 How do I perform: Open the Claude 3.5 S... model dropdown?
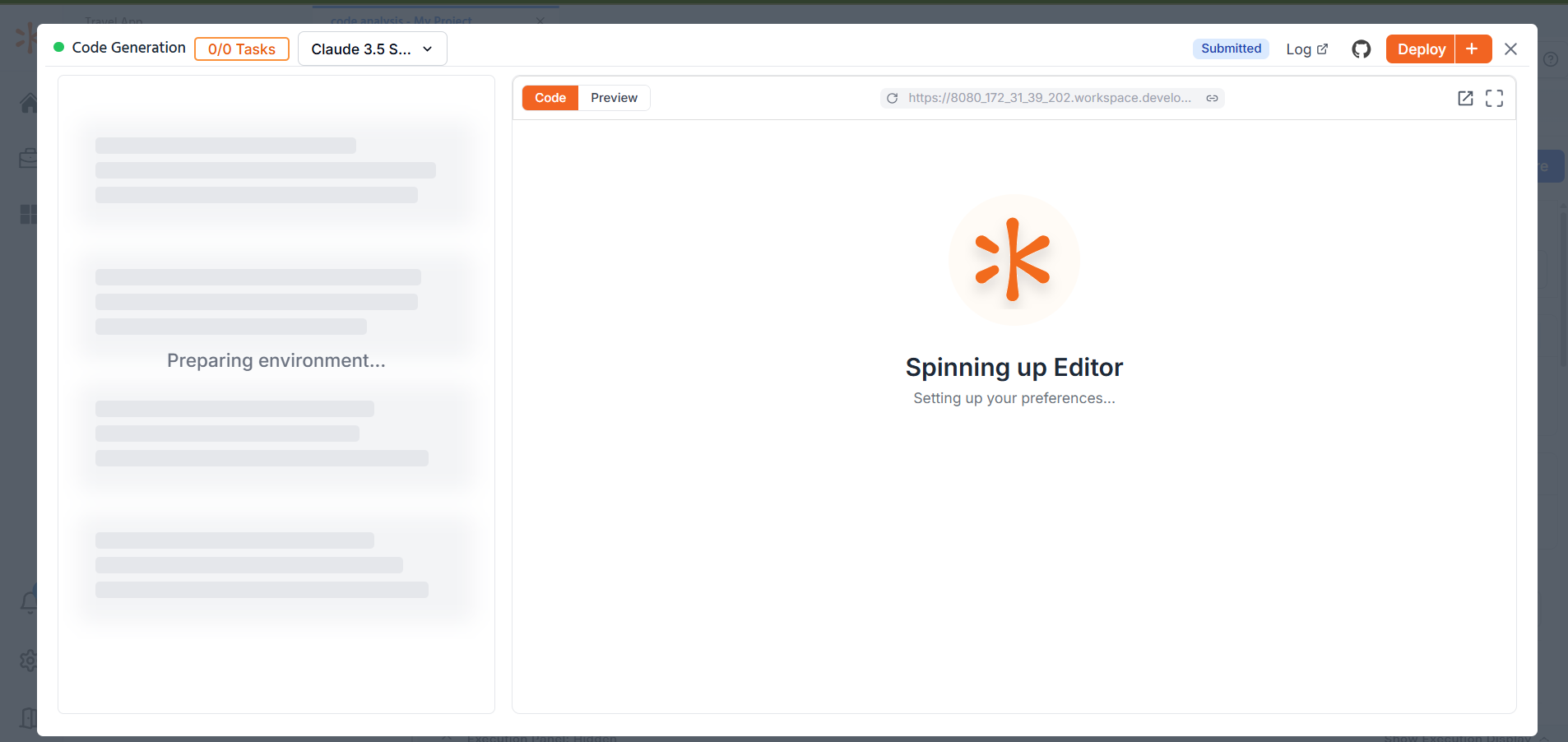pos(373,49)
